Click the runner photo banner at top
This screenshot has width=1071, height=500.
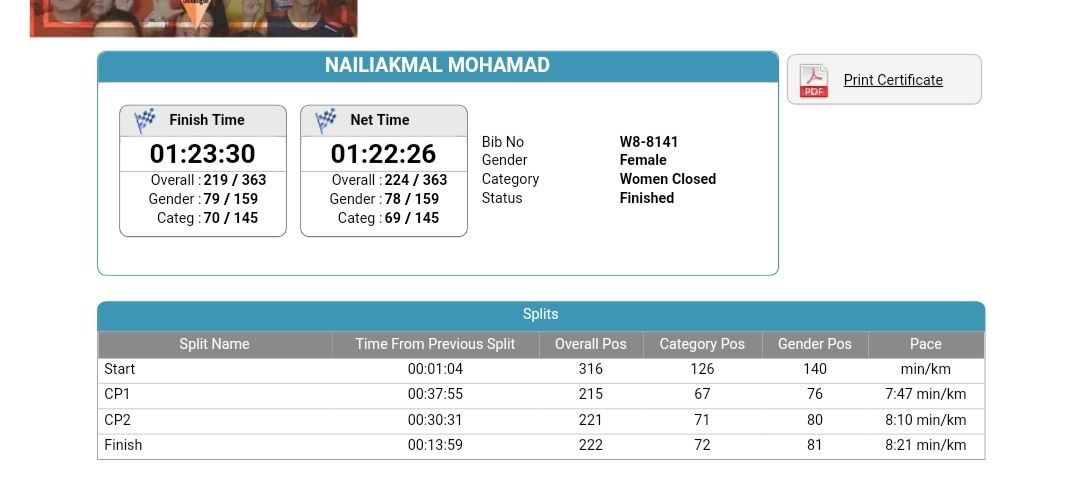(193, 18)
